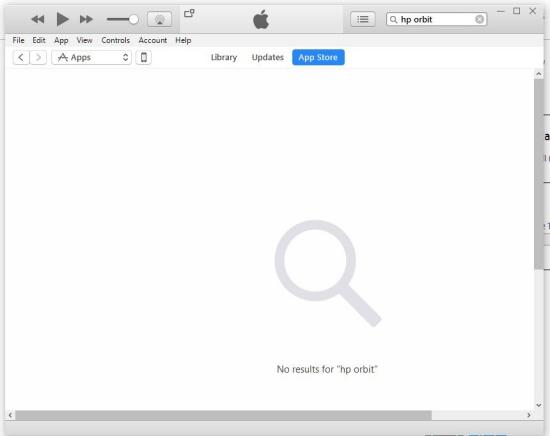
Task: Expand the Apps media type dropdown
Action: click(x=92, y=58)
